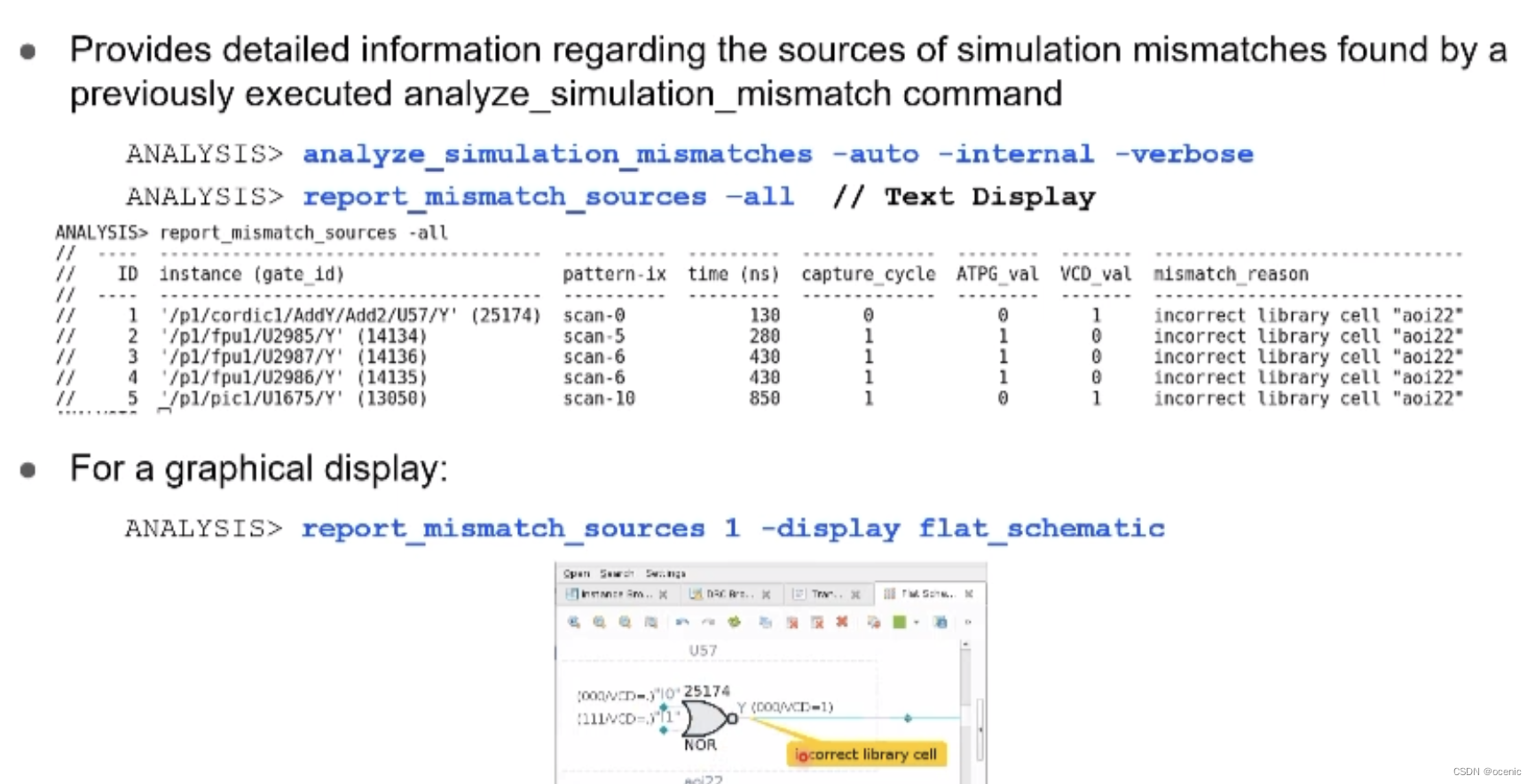Click the '// Text Display' comment
The image size is (1535, 784).
click(x=964, y=197)
